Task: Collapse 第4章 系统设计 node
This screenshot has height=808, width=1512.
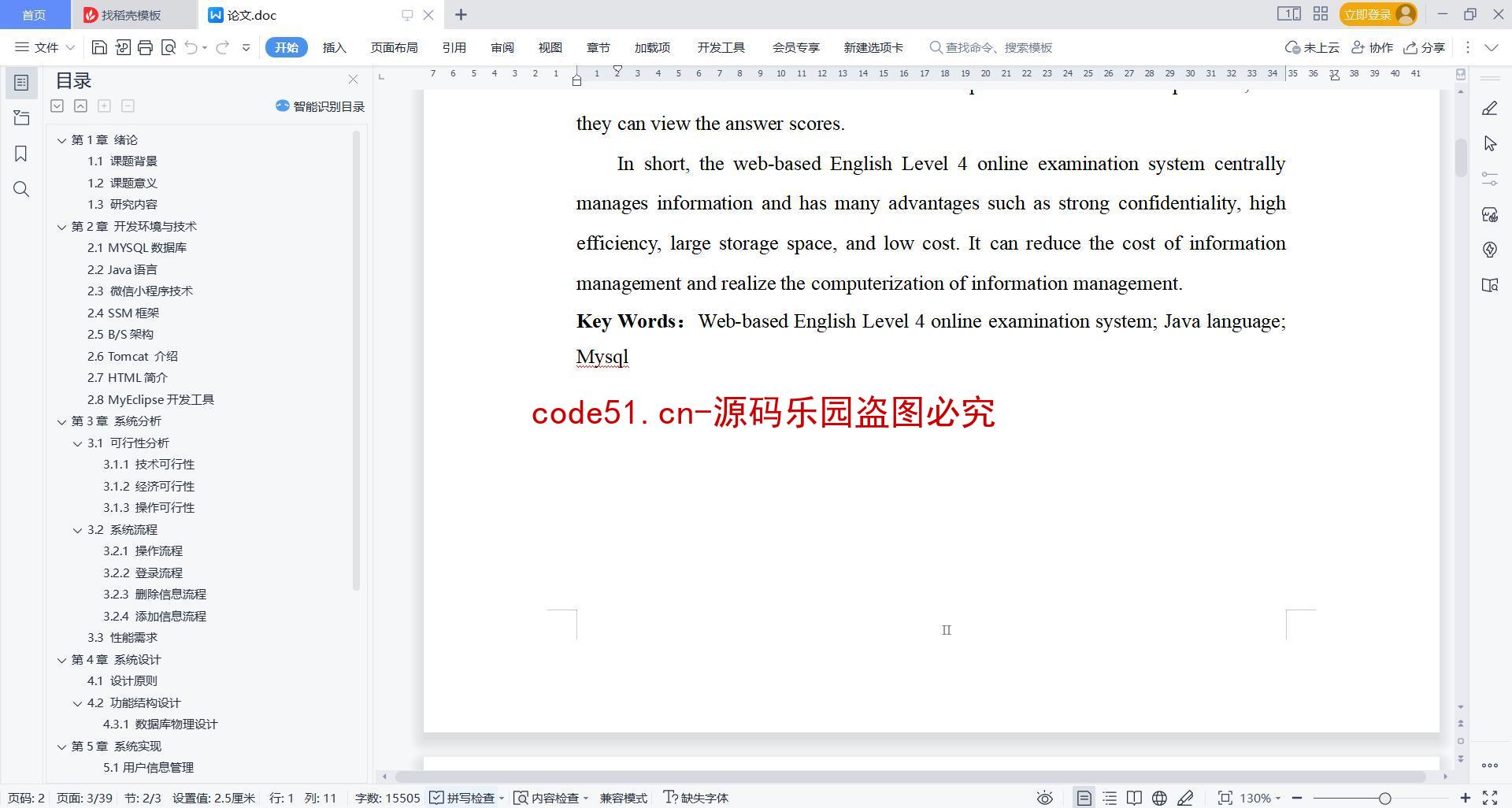Action: tap(61, 660)
